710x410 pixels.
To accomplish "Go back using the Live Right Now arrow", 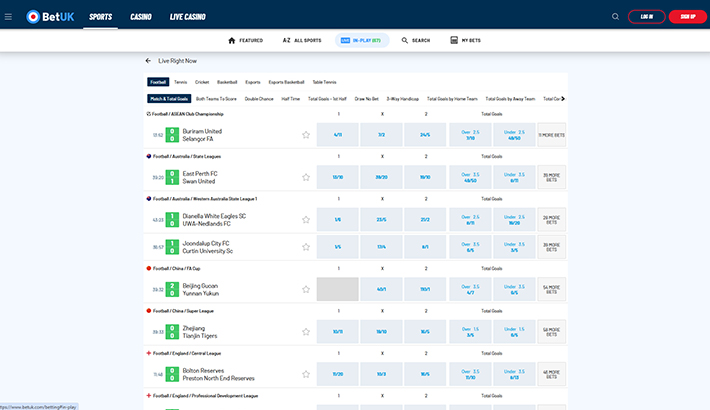I will click(148, 61).
